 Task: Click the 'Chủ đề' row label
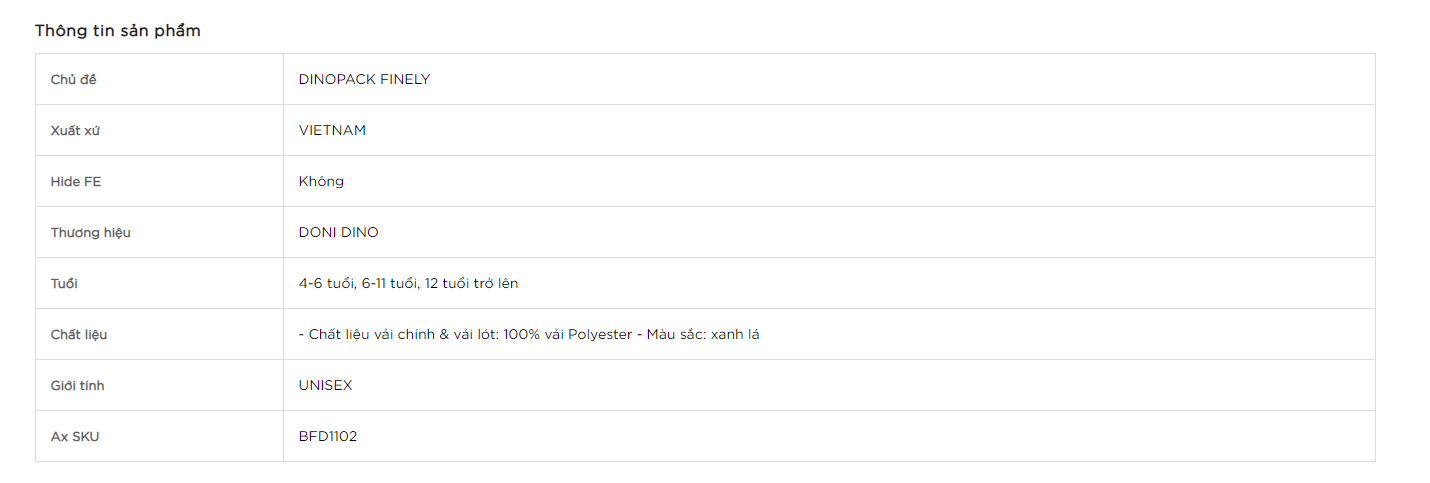(x=74, y=79)
